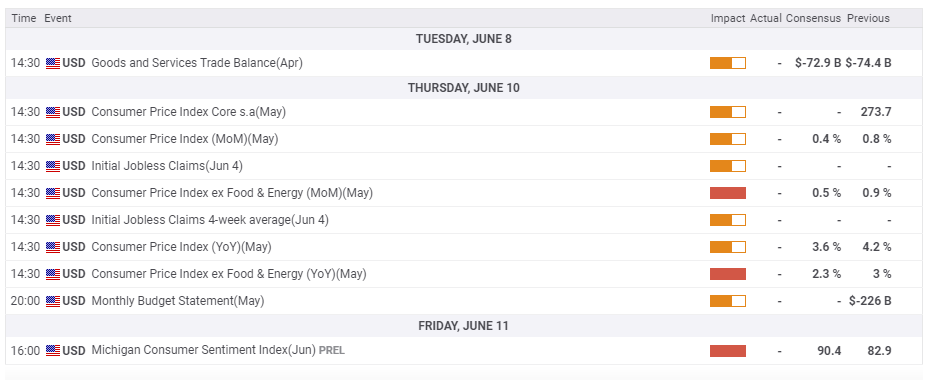Click the Time column header
This screenshot has height=380, width=931.
tap(24, 18)
